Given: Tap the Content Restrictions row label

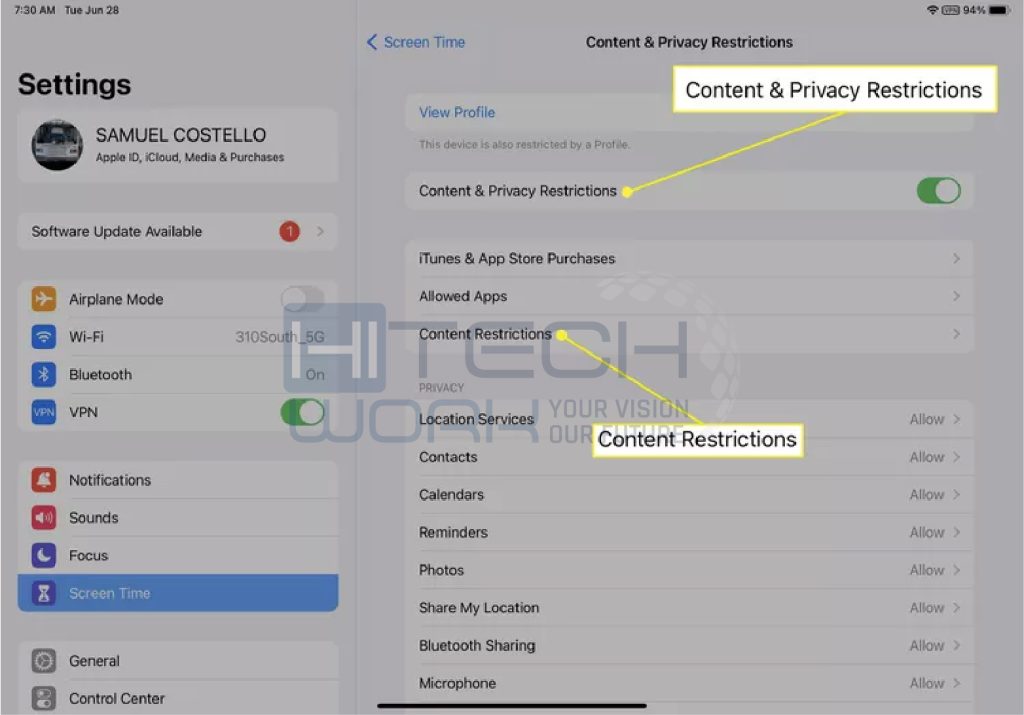Looking at the screenshot, I should click(485, 334).
